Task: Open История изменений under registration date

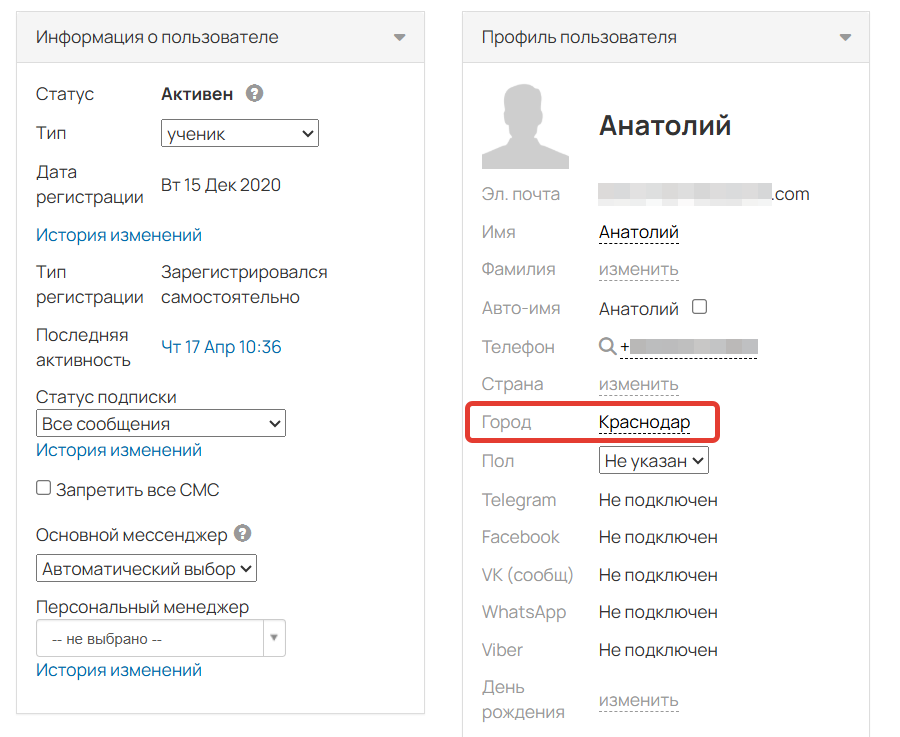Action: pos(119,235)
